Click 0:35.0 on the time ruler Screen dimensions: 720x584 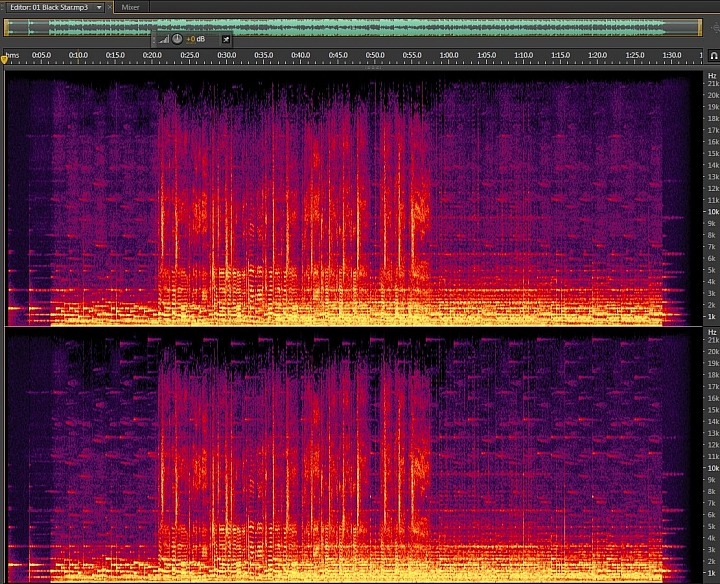(264, 55)
